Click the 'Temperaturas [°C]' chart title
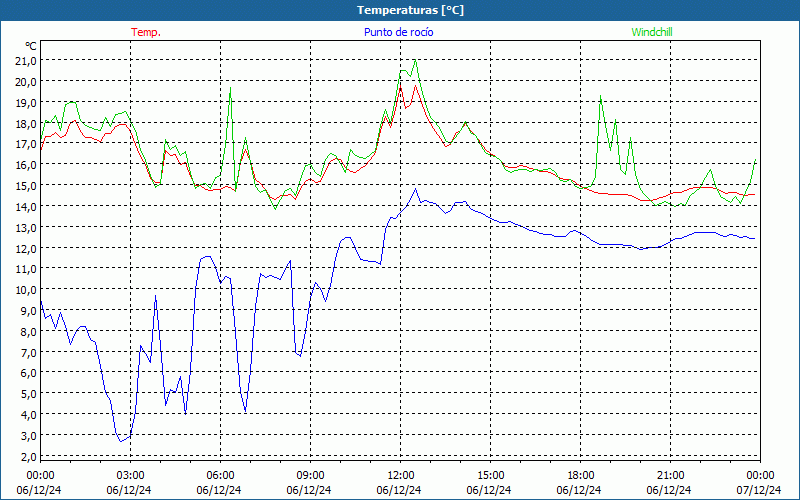The image size is (800, 500). tap(410, 10)
